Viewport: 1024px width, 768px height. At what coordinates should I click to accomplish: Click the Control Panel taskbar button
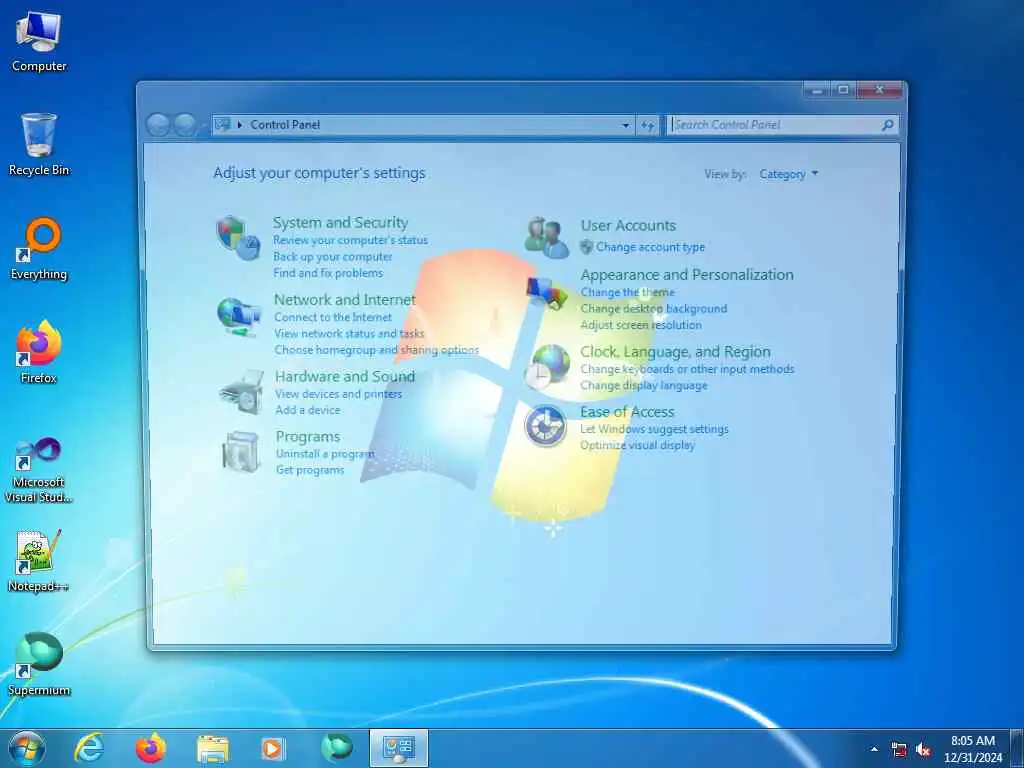pos(398,748)
